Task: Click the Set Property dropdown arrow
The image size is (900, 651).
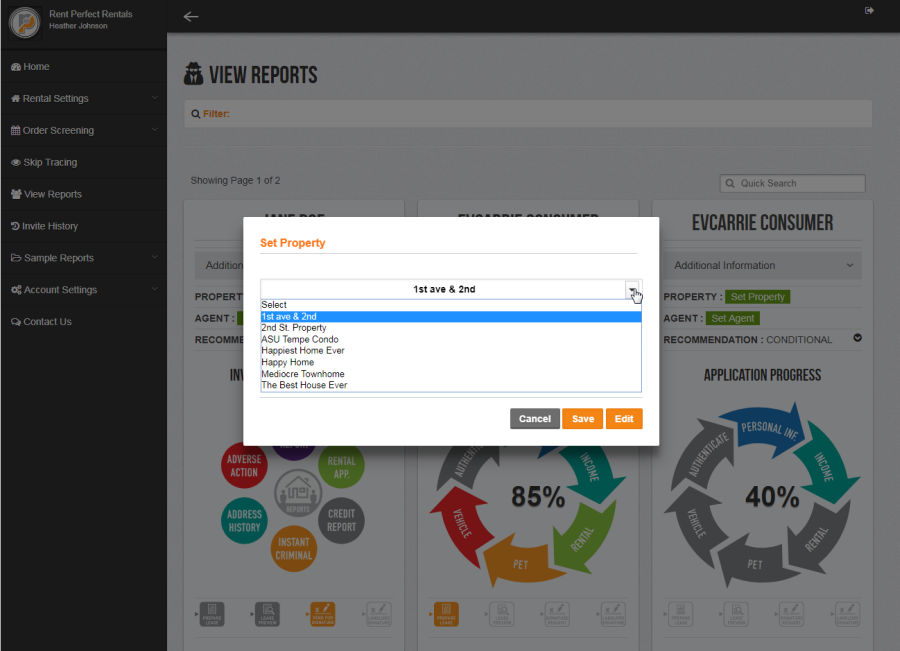Action: (x=632, y=289)
